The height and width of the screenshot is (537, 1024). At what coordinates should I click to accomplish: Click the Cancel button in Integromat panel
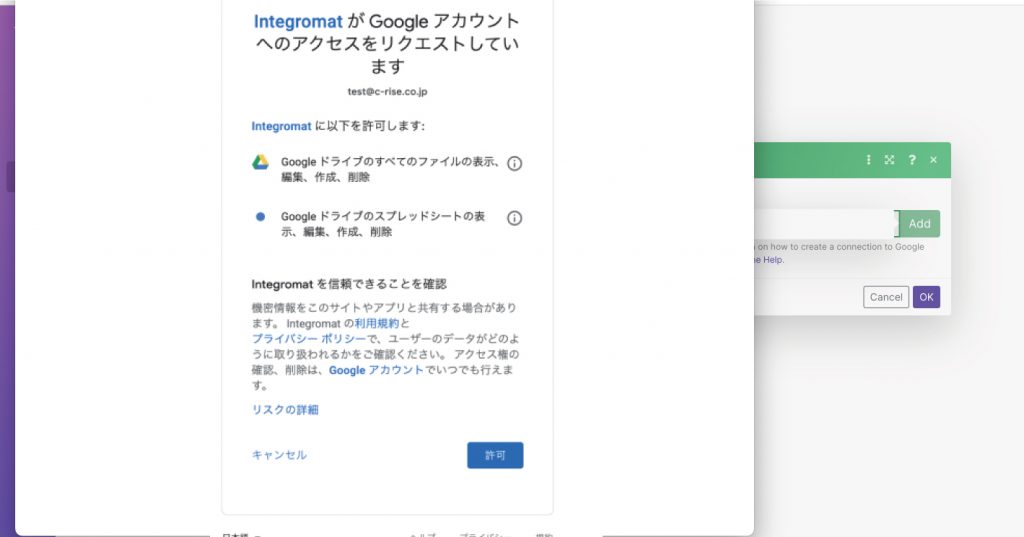[886, 297]
